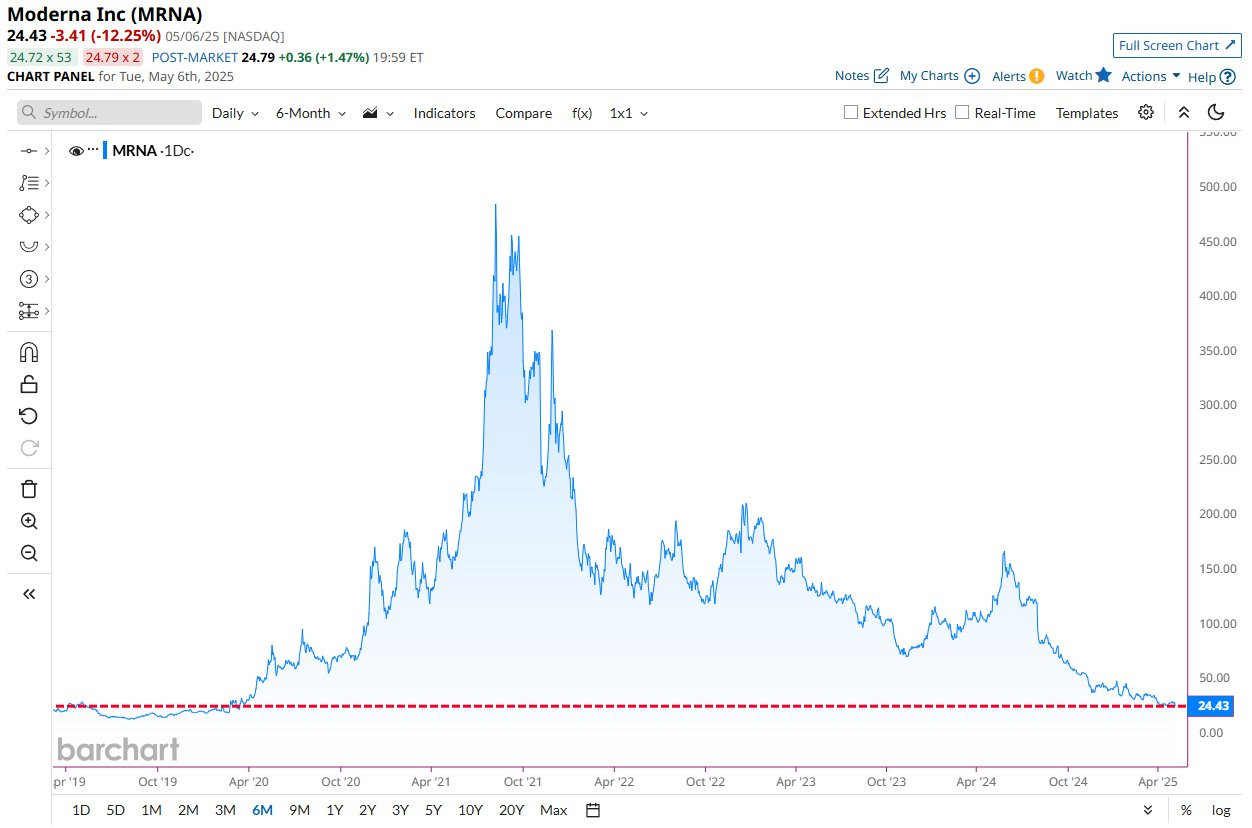The height and width of the screenshot is (828, 1252).
Task: Click the red dashed price line
Action: click(x=619, y=706)
